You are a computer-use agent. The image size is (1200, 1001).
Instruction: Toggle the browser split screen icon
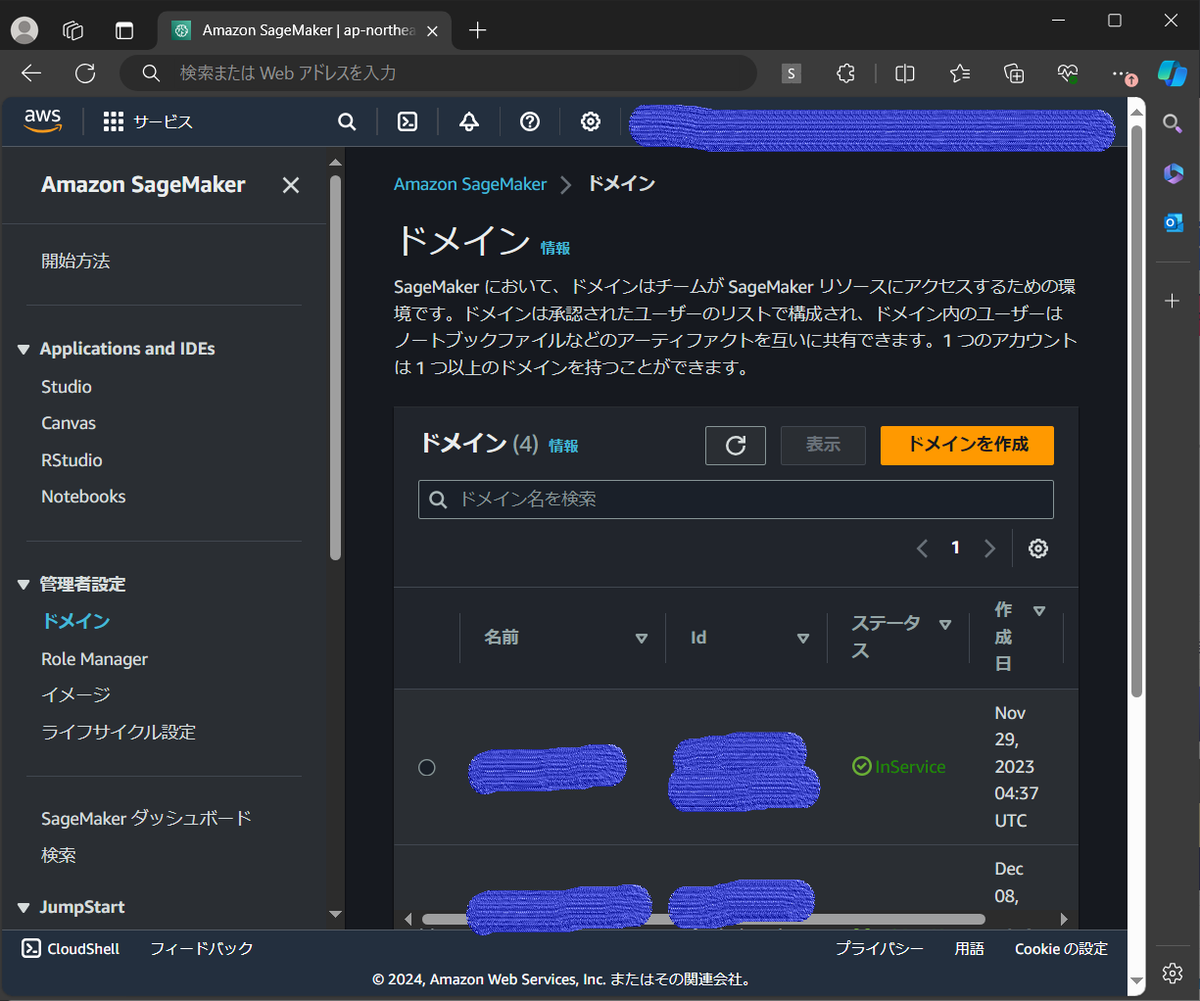pos(905,73)
